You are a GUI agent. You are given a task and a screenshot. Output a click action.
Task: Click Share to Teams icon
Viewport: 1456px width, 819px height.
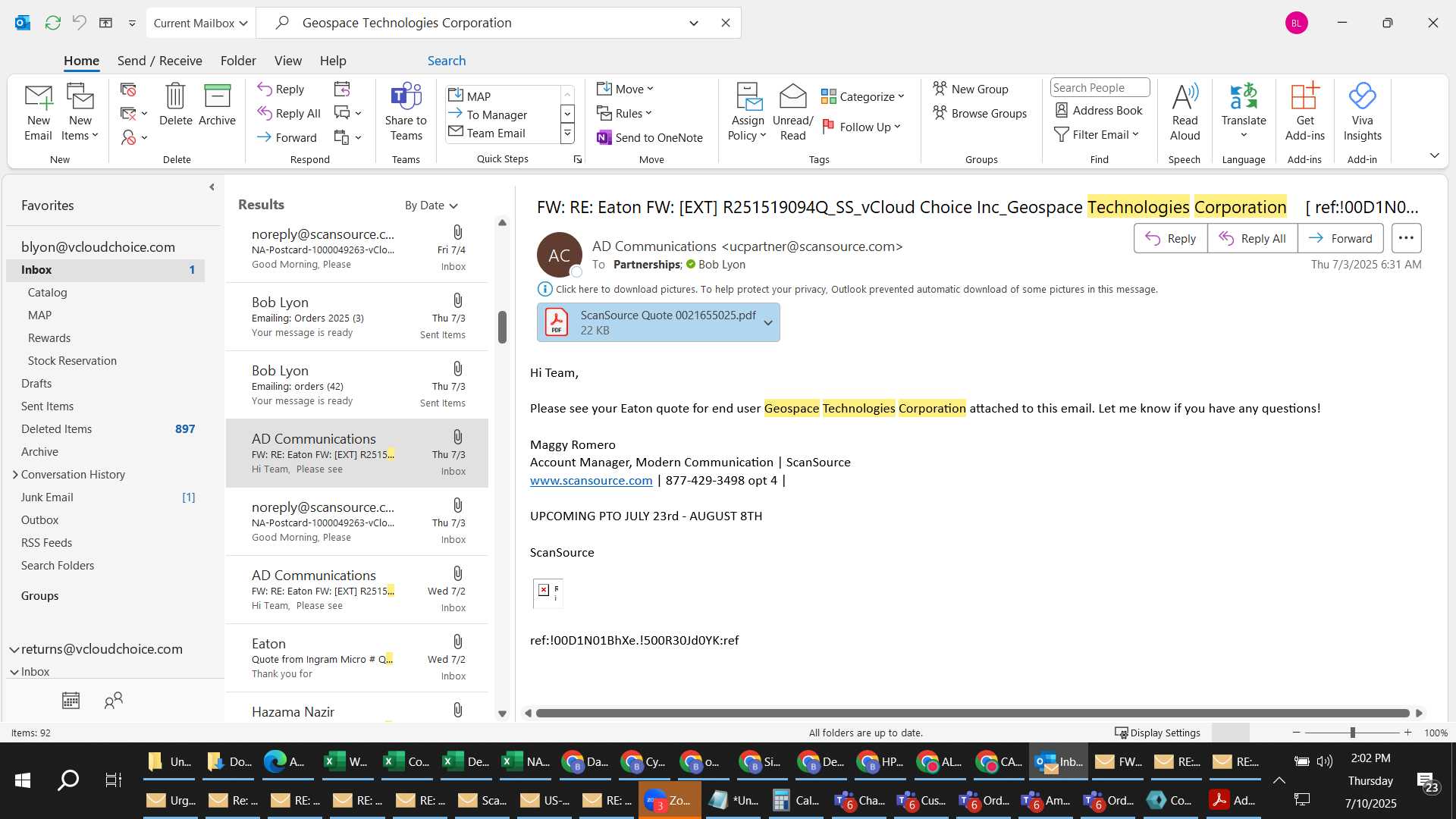pos(406,112)
